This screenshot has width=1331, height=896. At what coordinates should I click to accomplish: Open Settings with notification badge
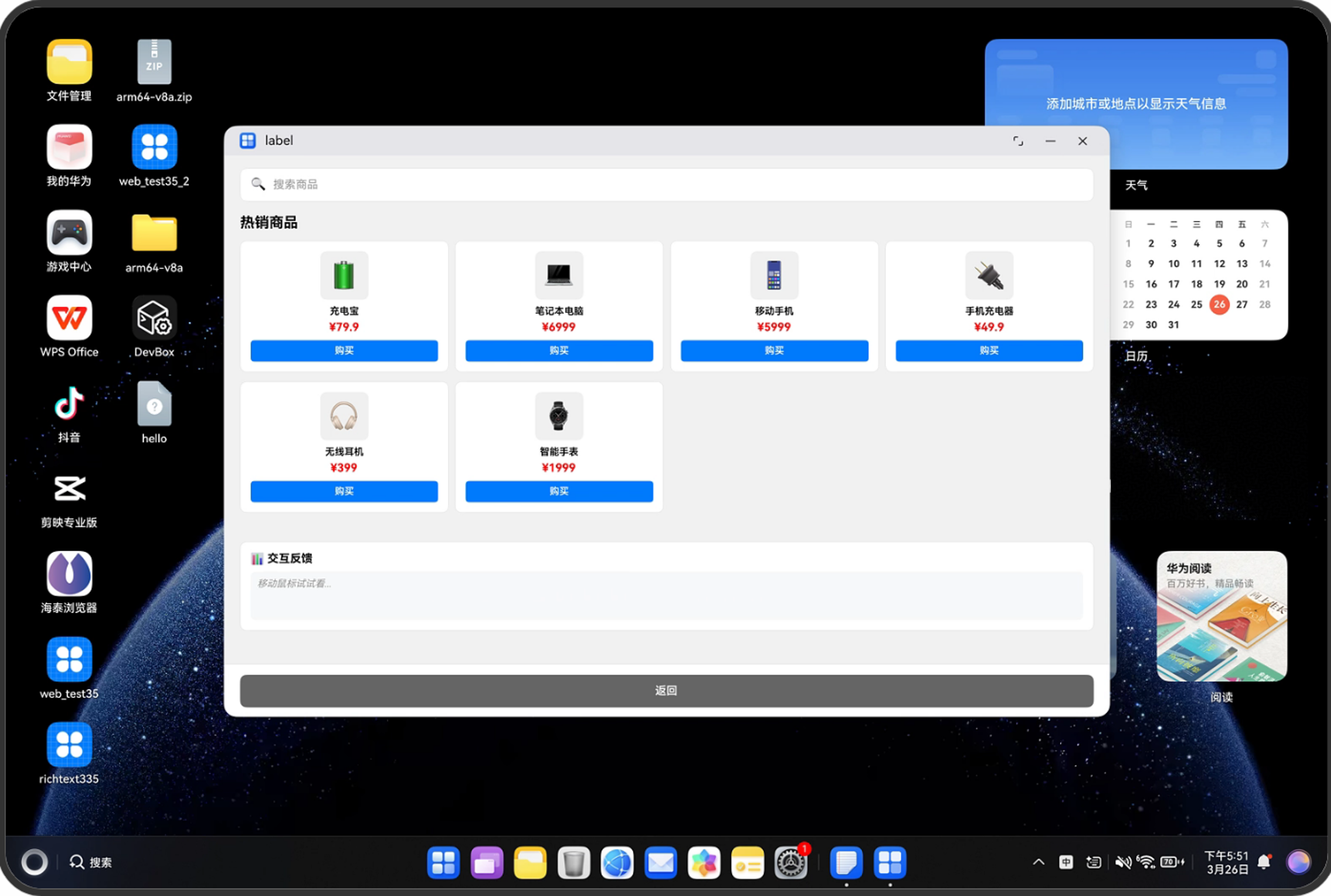(x=791, y=862)
